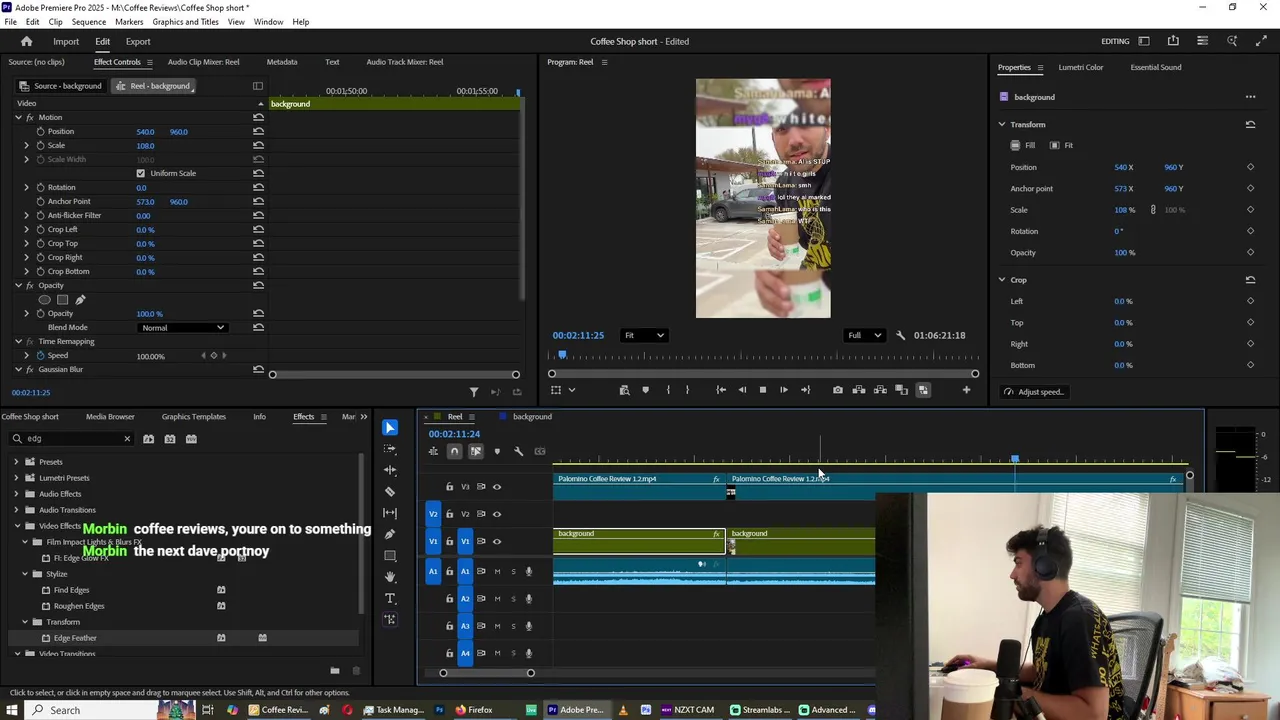Collapse the Stylize folder
The height and width of the screenshot is (720, 1280).
coord(25,574)
